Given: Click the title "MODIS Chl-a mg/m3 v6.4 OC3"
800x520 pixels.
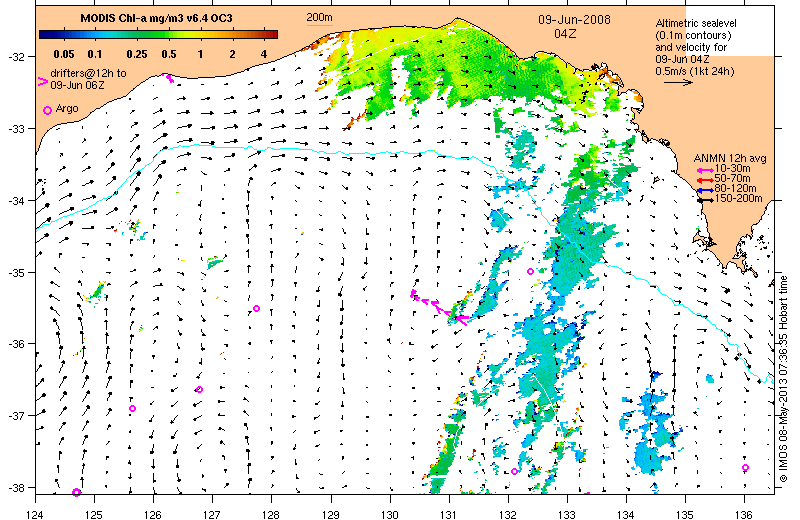Looking at the screenshot, I should click(156, 18).
